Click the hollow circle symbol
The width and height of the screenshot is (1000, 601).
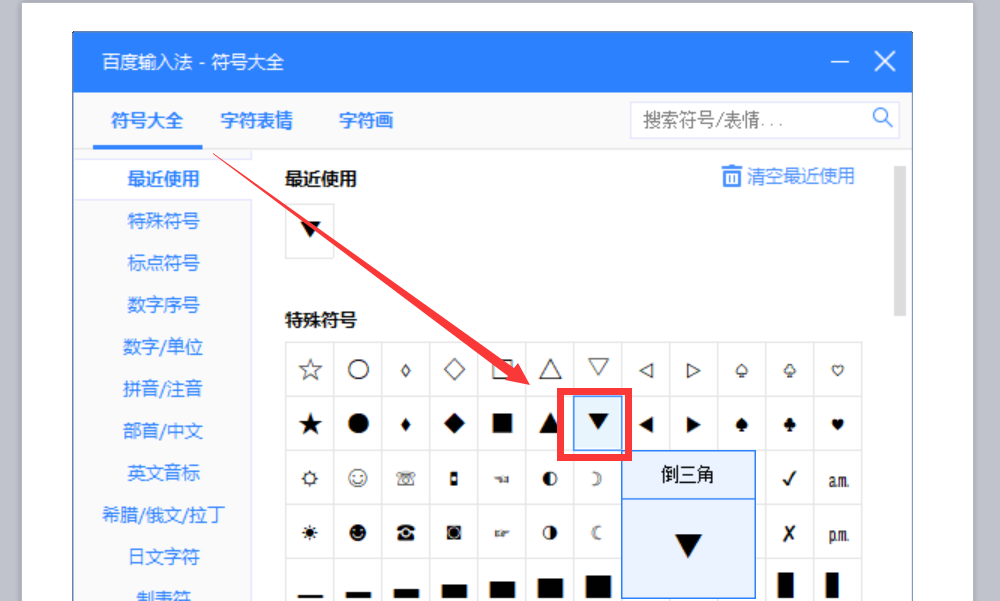click(x=357, y=369)
